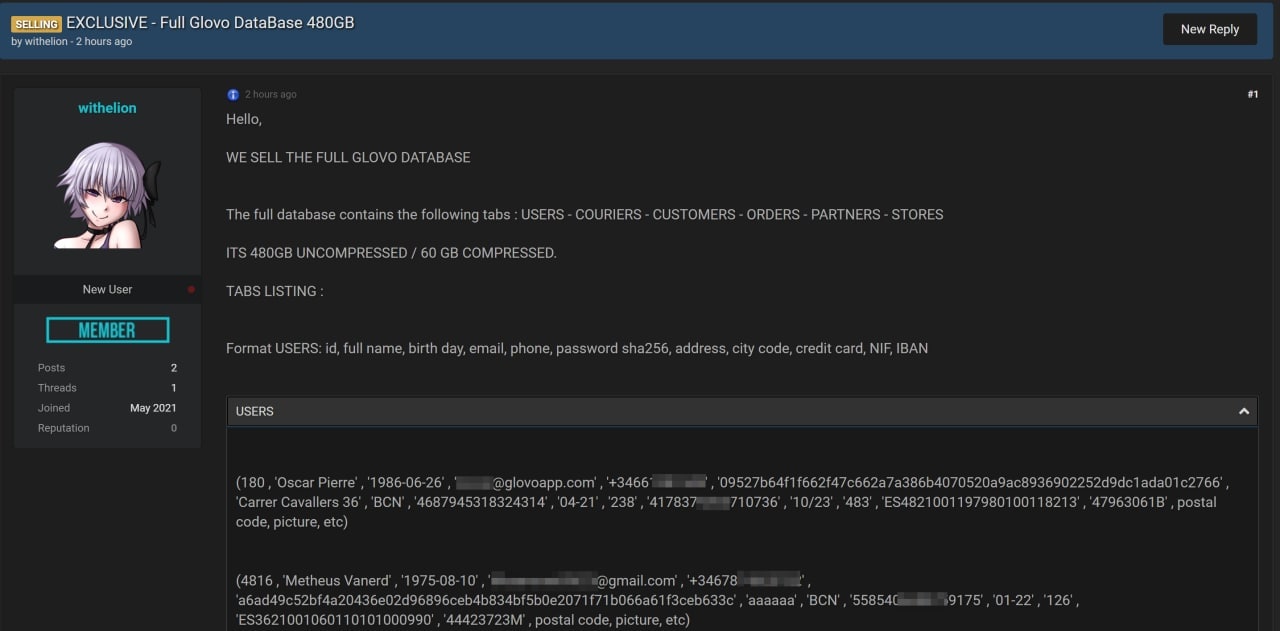The height and width of the screenshot is (631, 1280).
Task: Collapse the USERS spoiler section arrow
Action: tap(1244, 411)
